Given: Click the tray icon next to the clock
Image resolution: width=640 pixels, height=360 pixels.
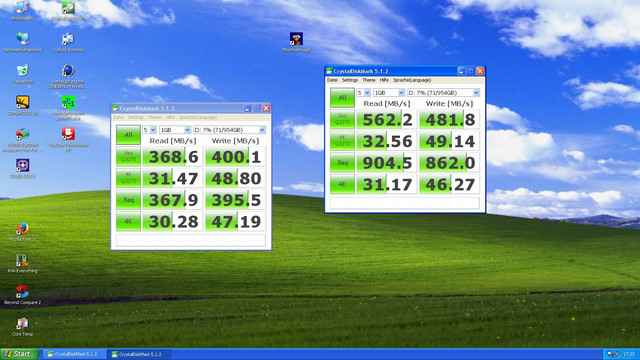Looking at the screenshot, I should pos(617,354).
